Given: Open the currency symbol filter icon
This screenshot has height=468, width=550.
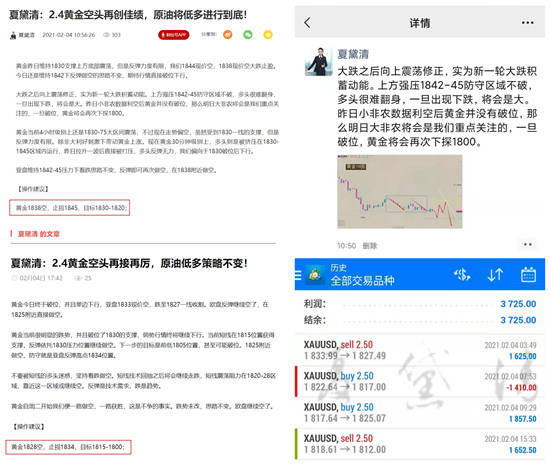Looking at the screenshot, I should click(462, 275).
